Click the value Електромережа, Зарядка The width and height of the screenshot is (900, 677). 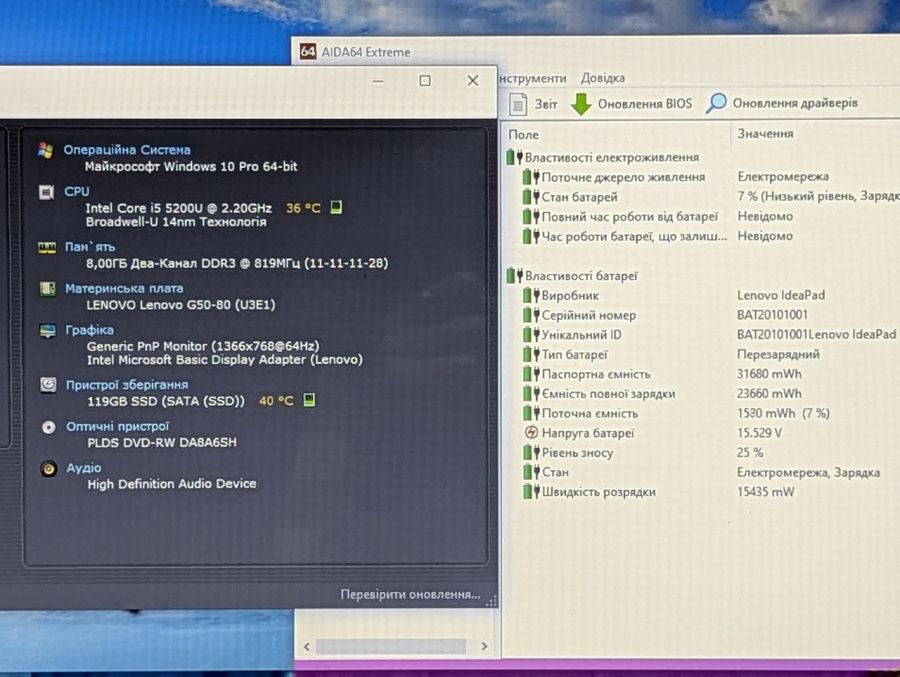tap(808, 473)
